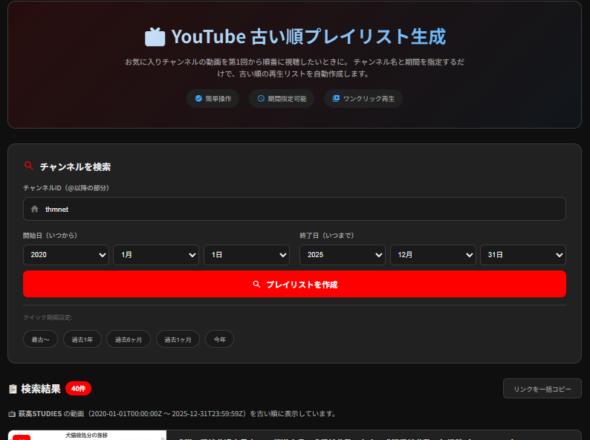Click the クイック期間設定 label
Image resolution: width=590 pixels, height=440 pixels.
pyautogui.click(x=48, y=317)
